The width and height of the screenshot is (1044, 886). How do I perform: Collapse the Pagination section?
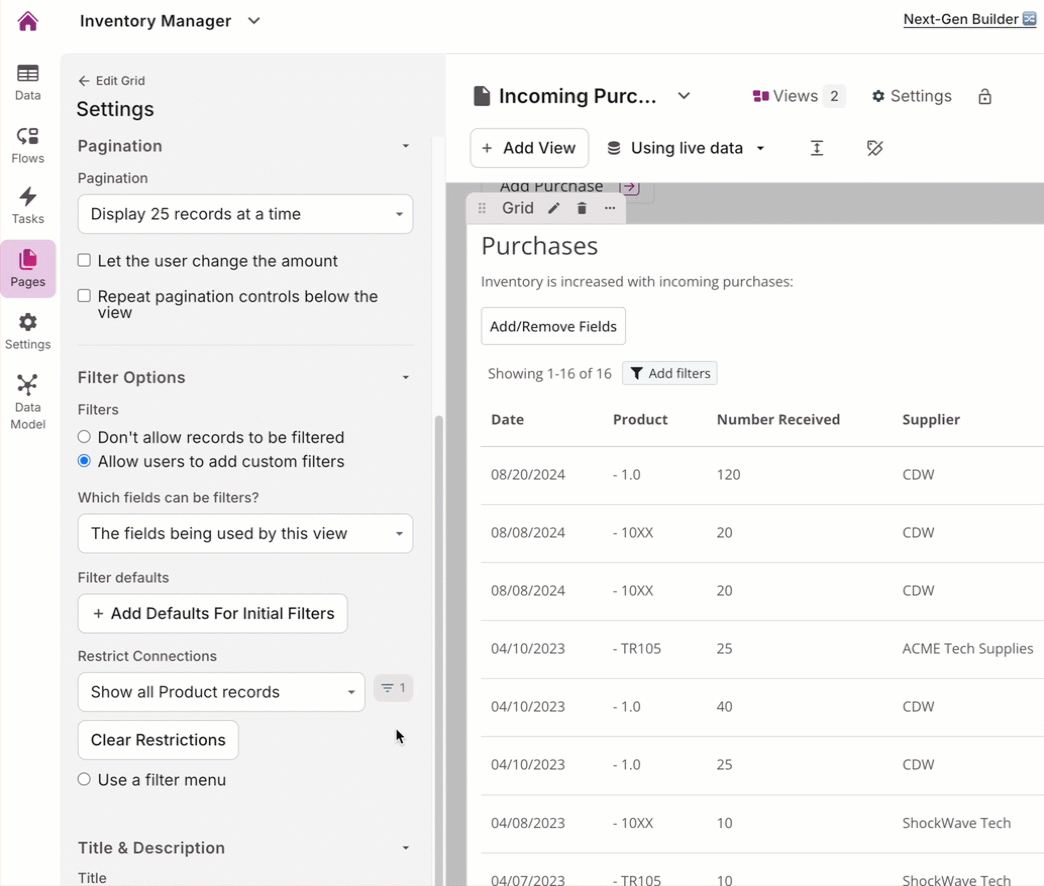[x=406, y=146]
